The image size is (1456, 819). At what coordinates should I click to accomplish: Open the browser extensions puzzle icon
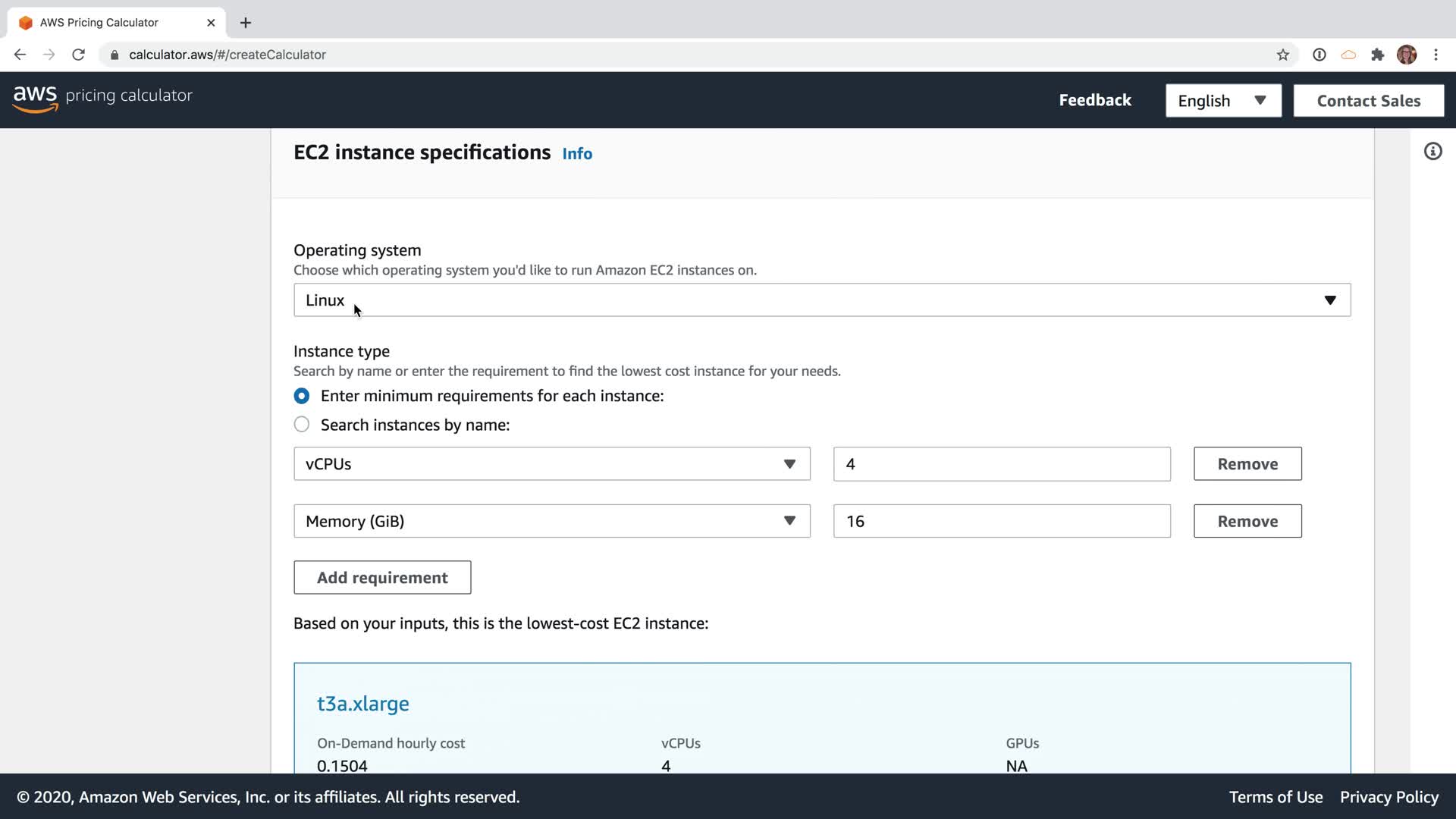point(1377,55)
